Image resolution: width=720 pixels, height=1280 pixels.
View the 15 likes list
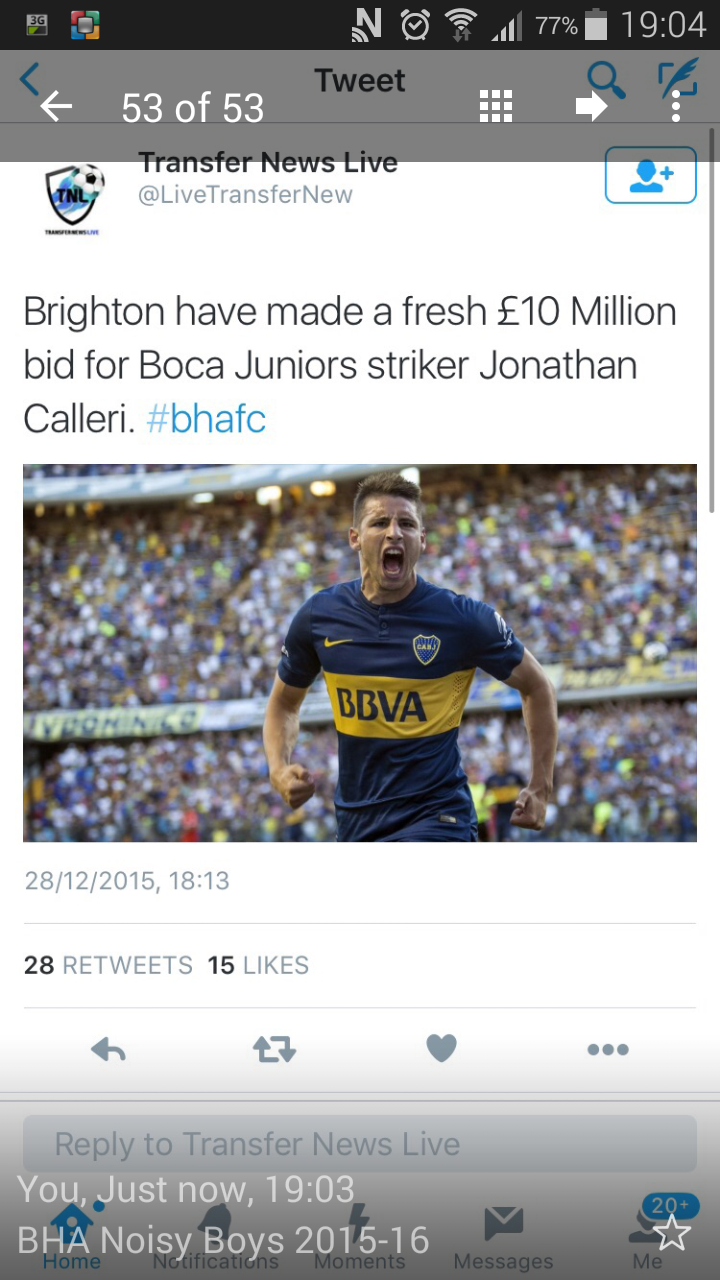[258, 965]
